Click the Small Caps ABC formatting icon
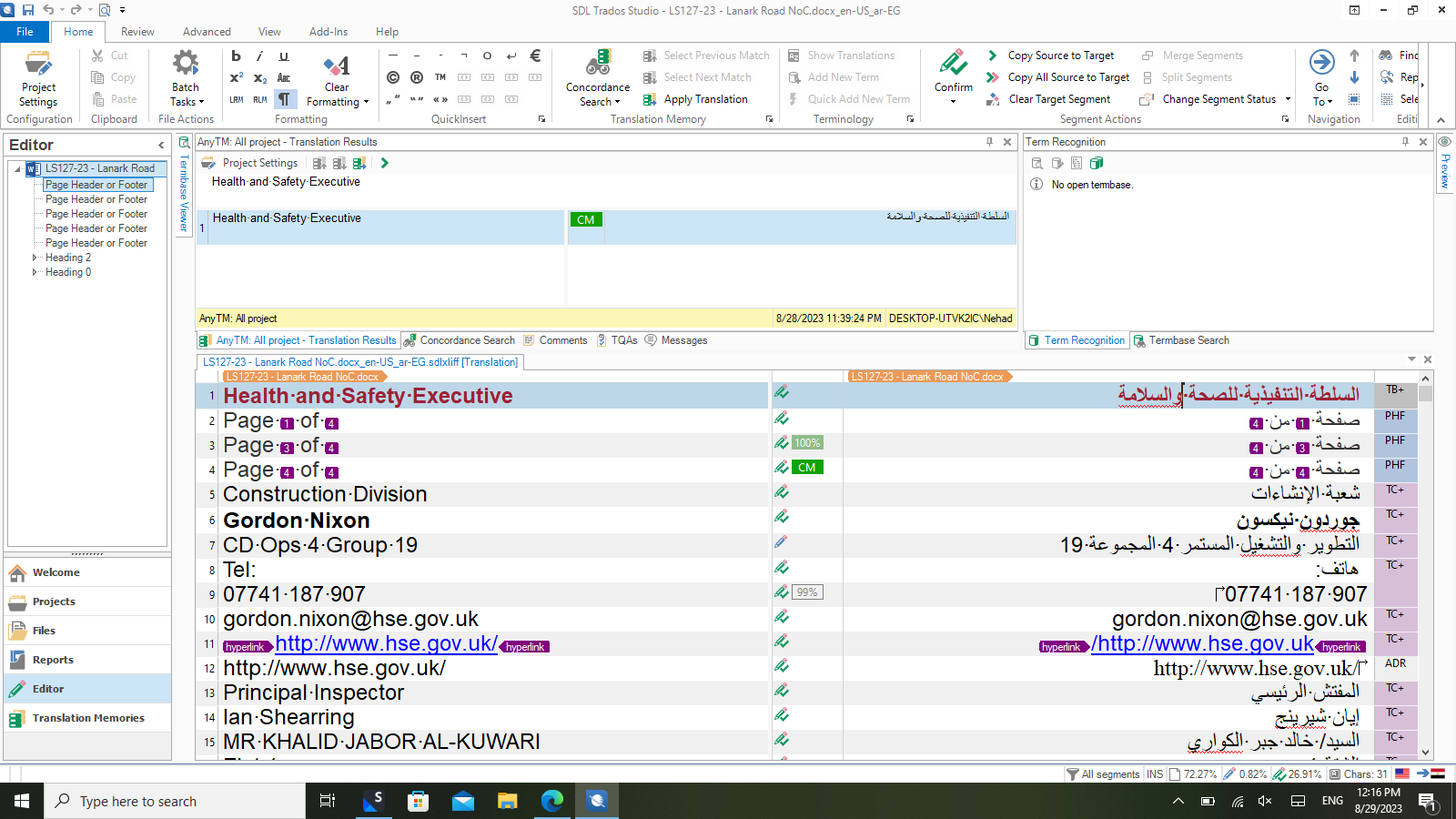This screenshot has height=819, width=1456. (284, 77)
